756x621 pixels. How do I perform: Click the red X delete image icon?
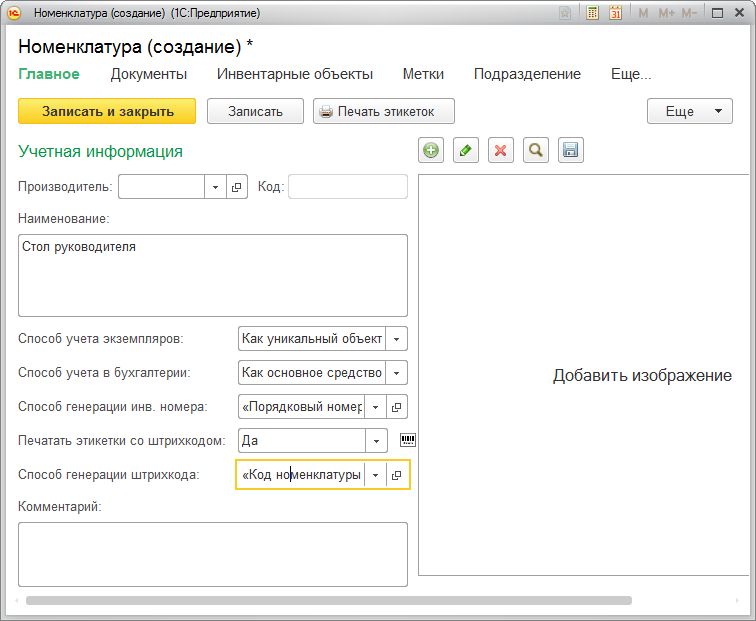[501, 150]
